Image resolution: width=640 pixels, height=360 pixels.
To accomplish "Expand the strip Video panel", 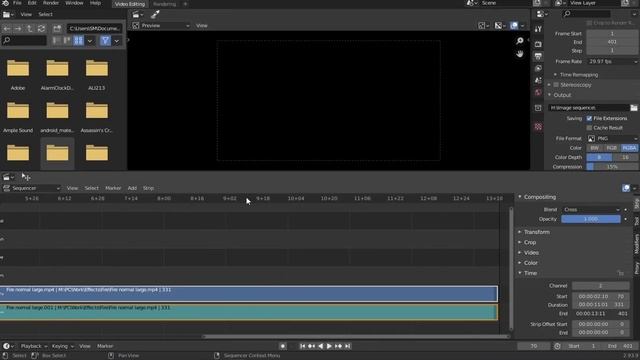I will coord(531,253).
